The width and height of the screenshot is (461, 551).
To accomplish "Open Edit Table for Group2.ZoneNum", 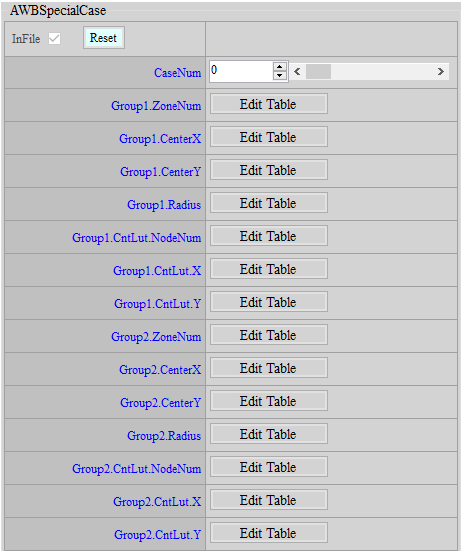I will (x=269, y=335).
